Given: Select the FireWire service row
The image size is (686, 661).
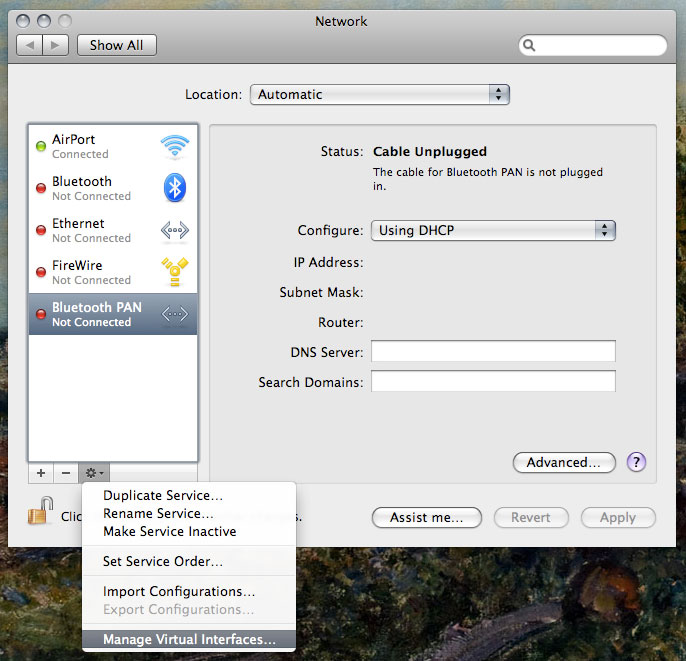Looking at the screenshot, I should (x=113, y=272).
